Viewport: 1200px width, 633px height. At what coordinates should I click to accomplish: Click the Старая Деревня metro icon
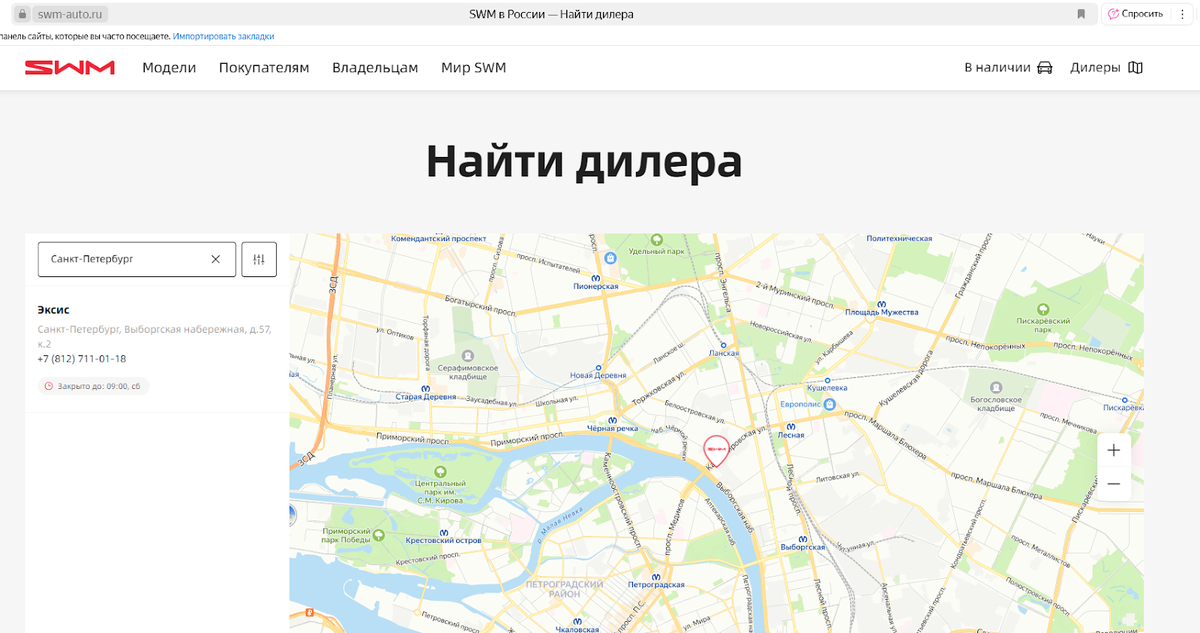pyautogui.click(x=425, y=389)
